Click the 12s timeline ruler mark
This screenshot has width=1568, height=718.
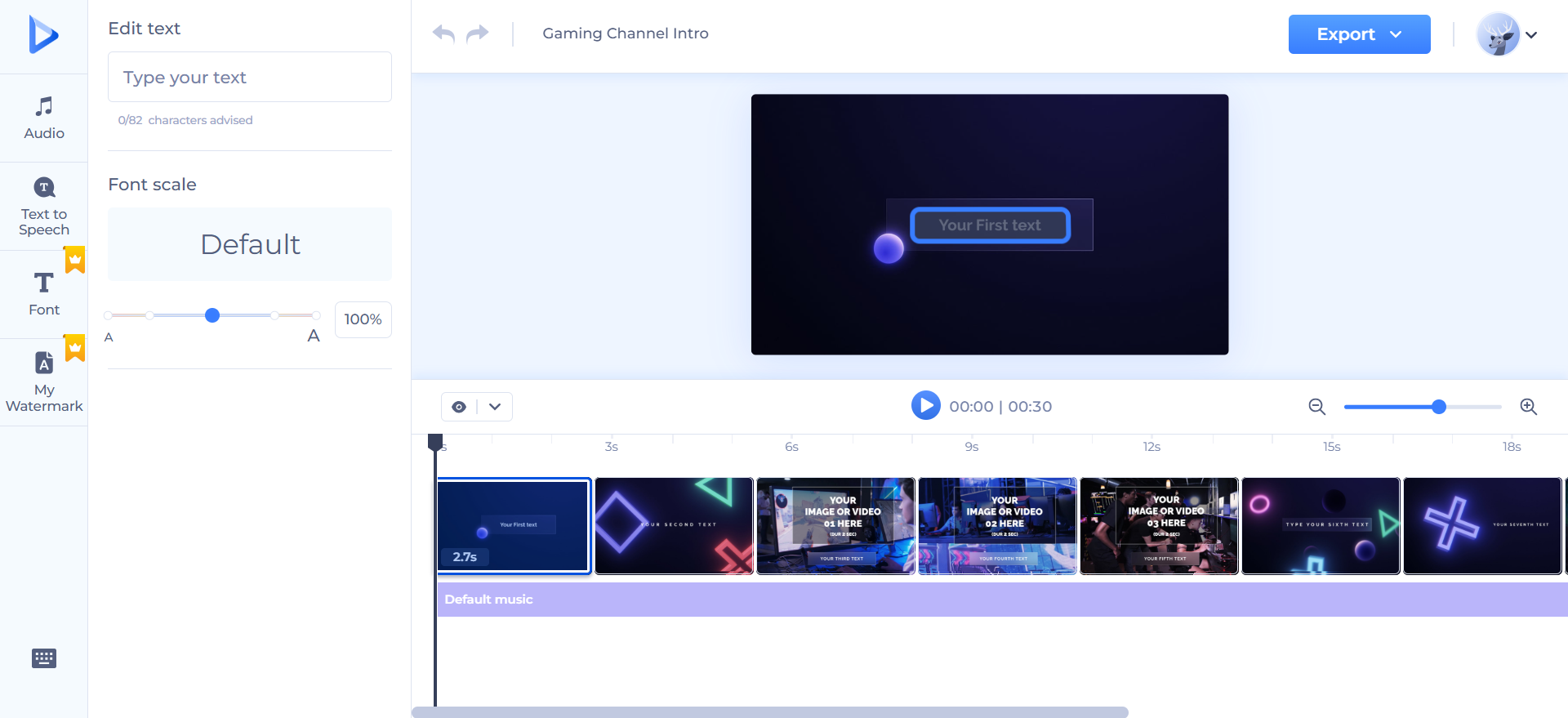point(1151,447)
